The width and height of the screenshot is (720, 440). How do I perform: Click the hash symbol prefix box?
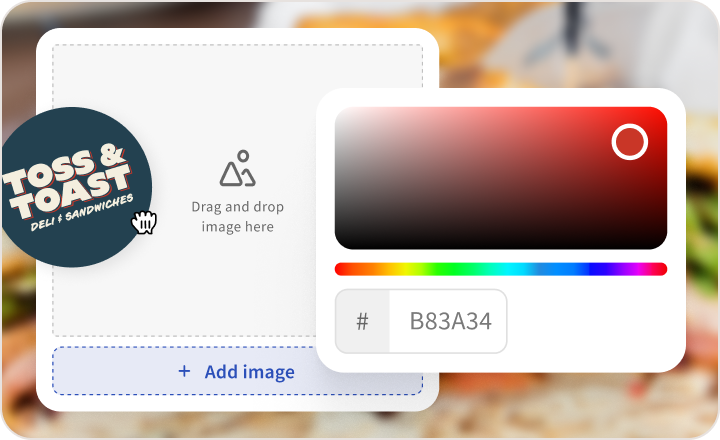click(x=362, y=321)
